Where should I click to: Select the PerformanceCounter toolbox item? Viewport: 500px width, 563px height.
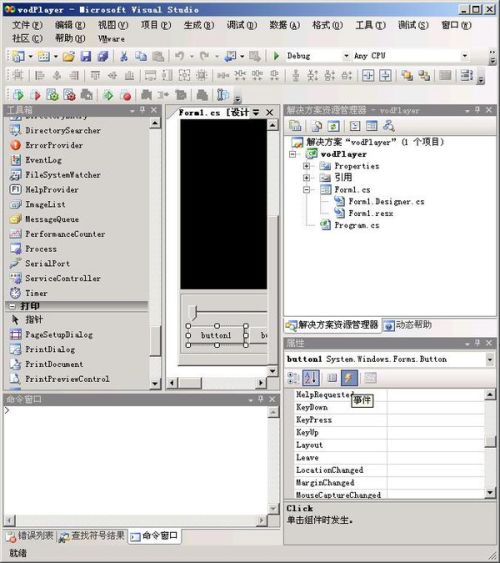58,234
